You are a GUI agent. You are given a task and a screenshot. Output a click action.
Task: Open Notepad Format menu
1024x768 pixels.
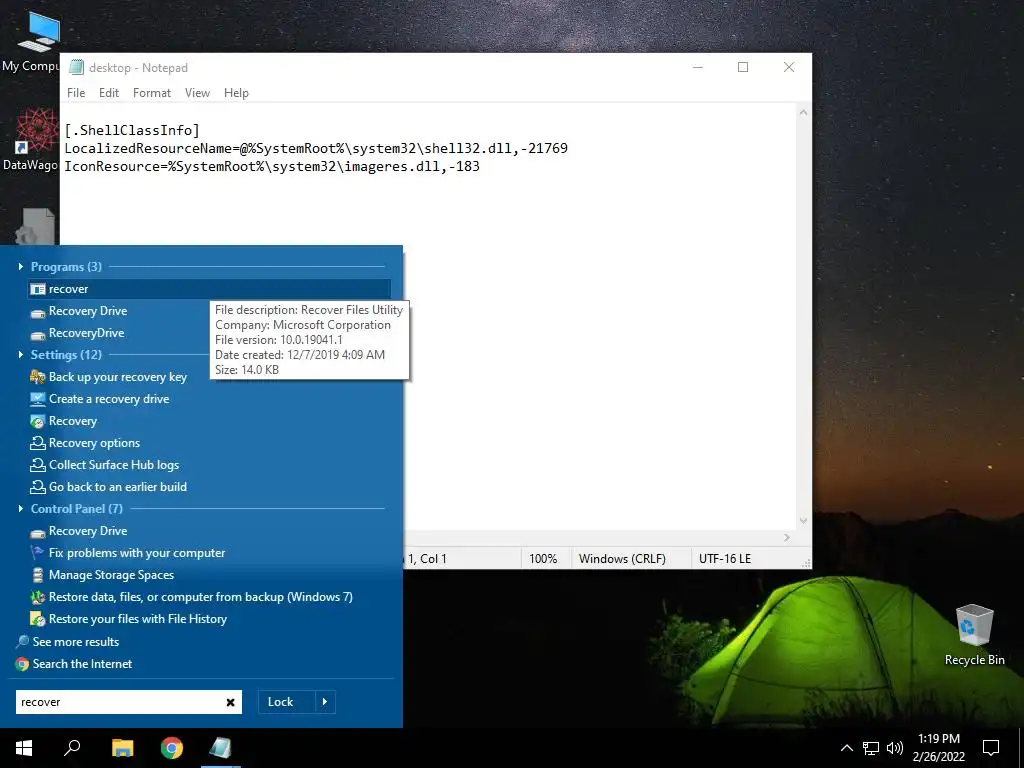pos(152,93)
